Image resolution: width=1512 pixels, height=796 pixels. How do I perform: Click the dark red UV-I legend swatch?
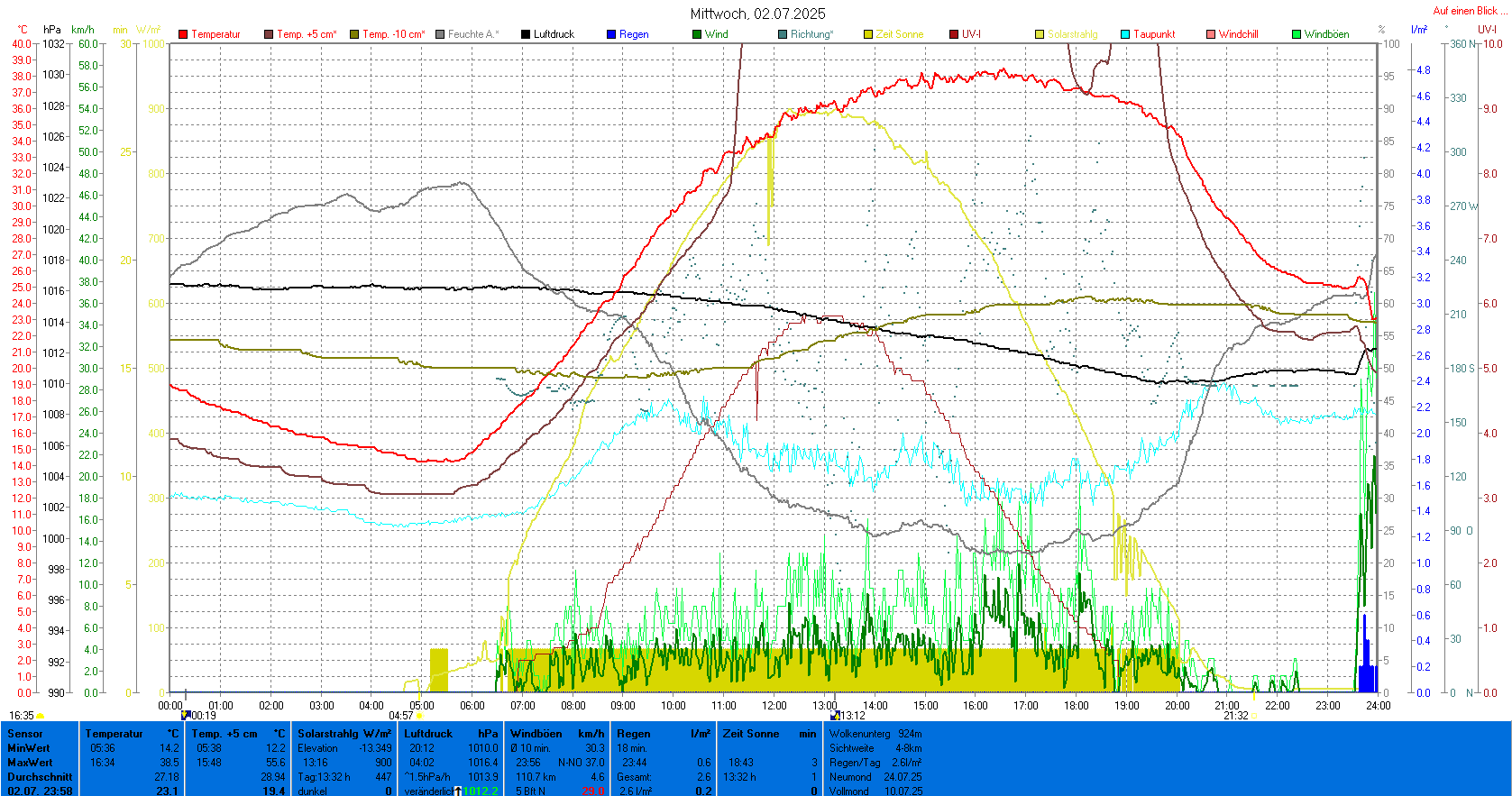954,34
